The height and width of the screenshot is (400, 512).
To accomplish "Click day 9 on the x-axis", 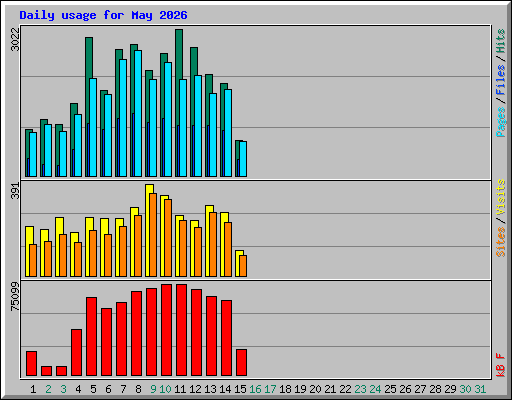I will (x=153, y=389).
